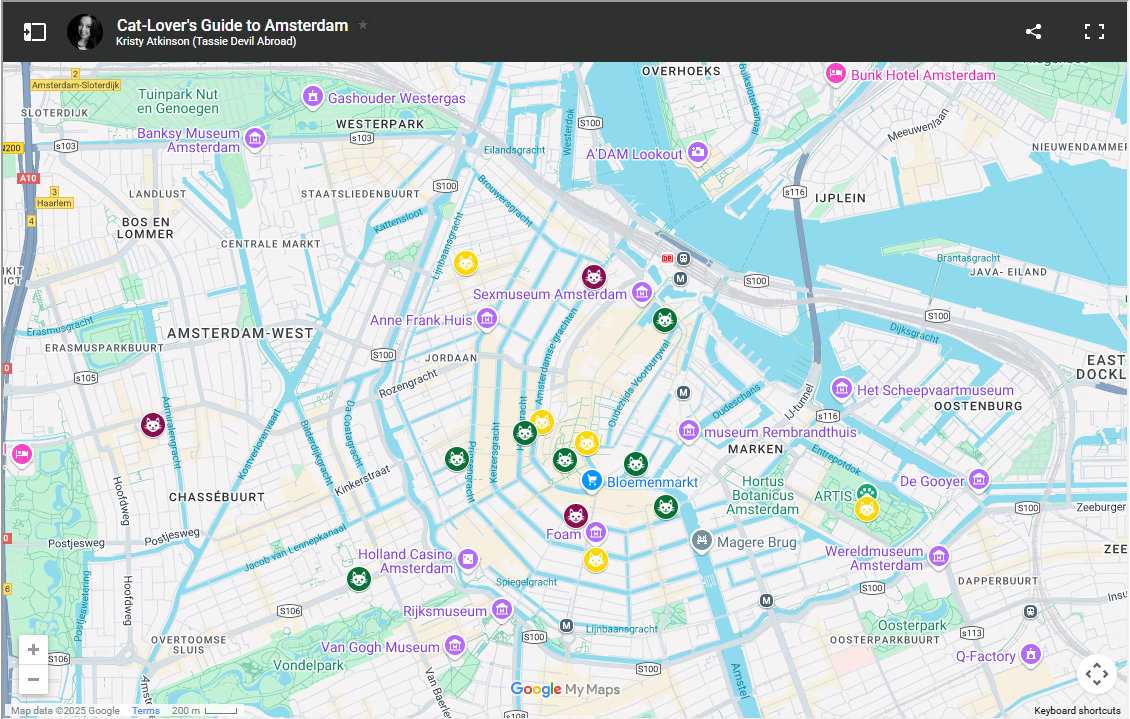Click the A'DAM Lookout label
1130x719 pixels.
tap(634, 154)
